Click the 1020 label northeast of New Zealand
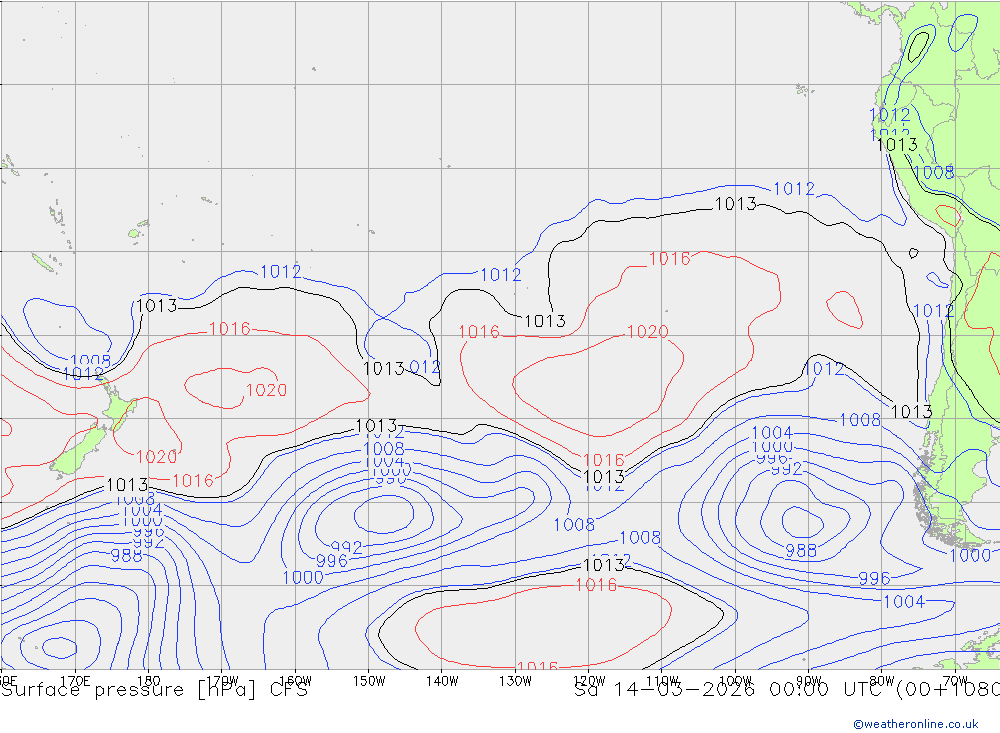Screen dimensions: 1000x733 coord(266,390)
